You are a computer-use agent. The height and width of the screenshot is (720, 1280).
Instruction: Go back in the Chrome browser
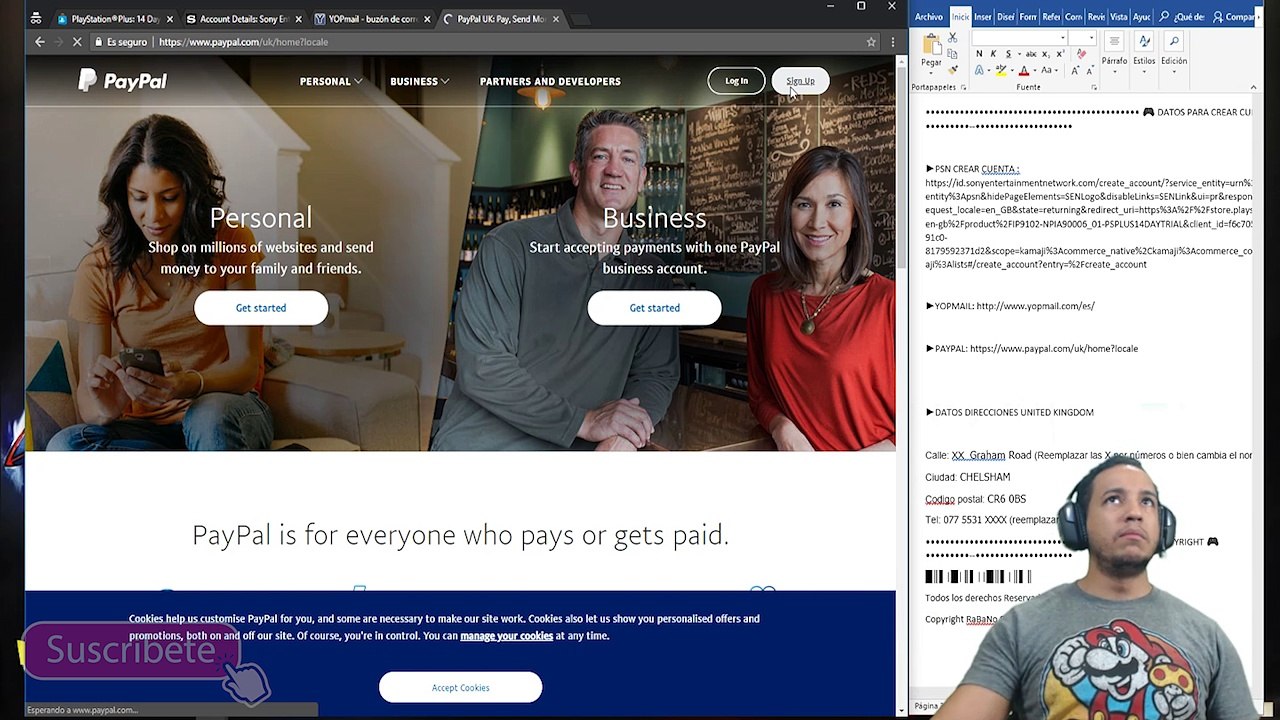click(x=40, y=42)
